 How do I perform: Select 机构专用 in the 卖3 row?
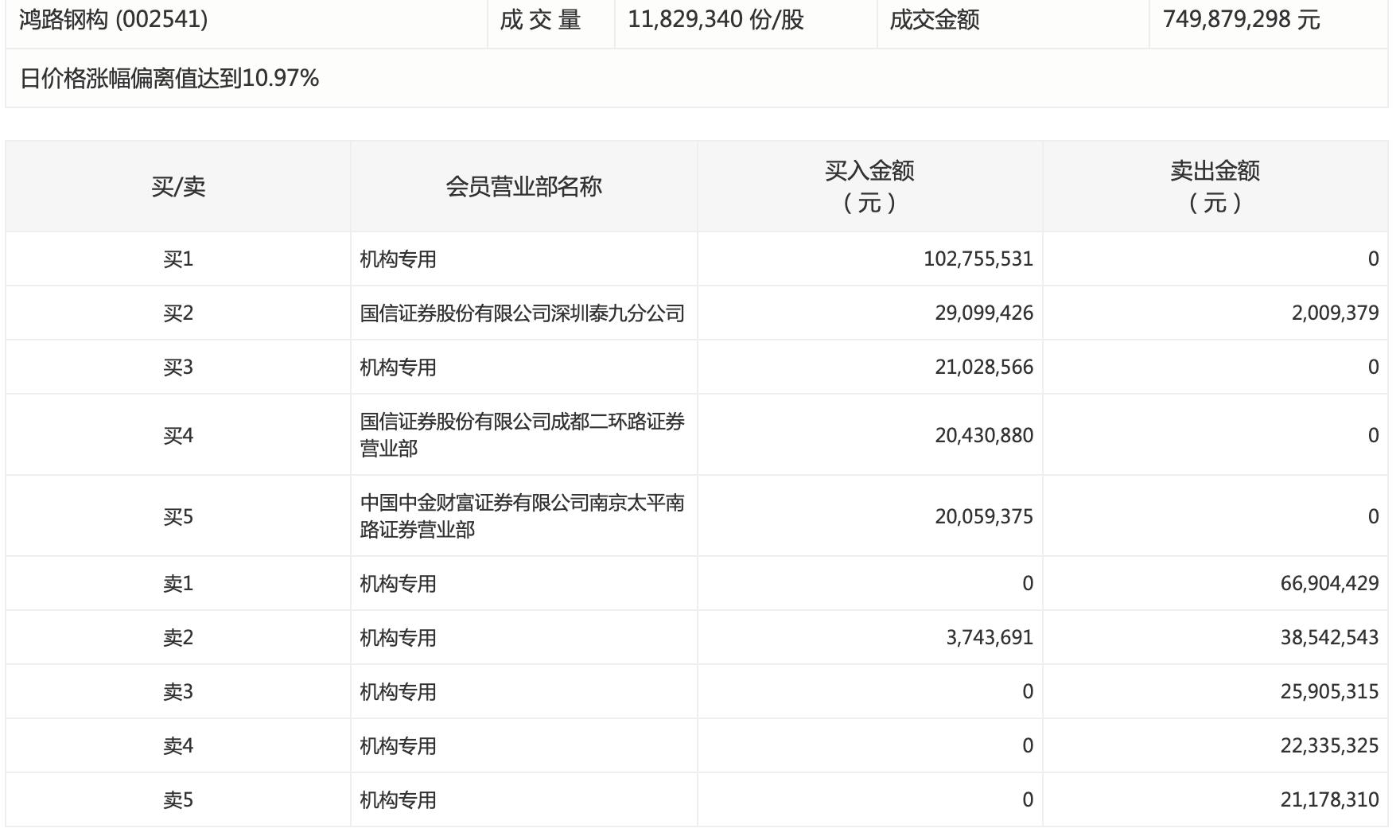pyautogui.click(x=398, y=692)
